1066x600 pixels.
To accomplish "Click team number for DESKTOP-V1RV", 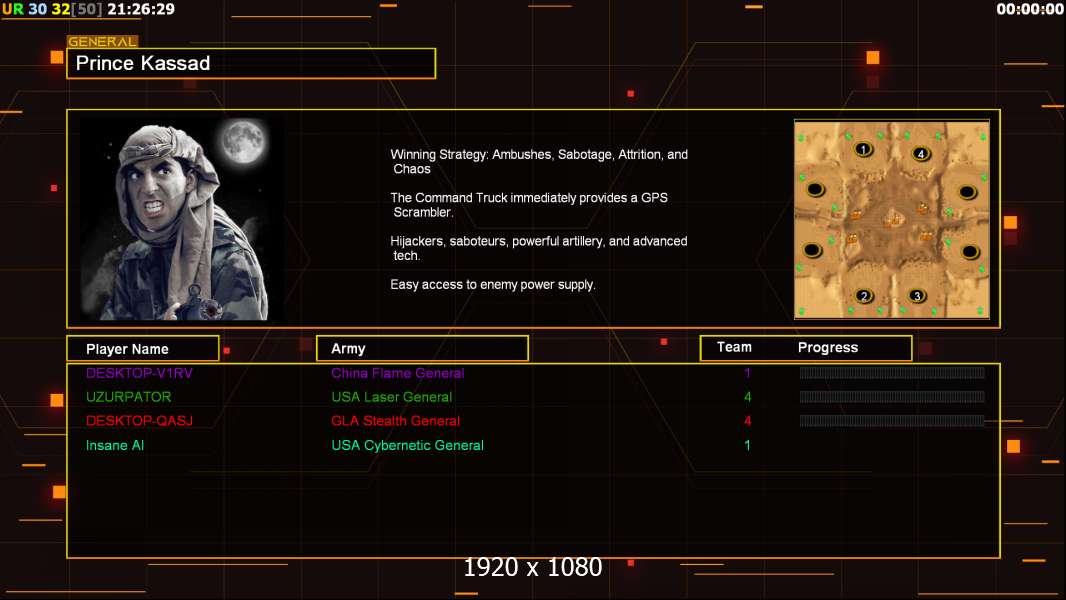I will click(x=747, y=373).
